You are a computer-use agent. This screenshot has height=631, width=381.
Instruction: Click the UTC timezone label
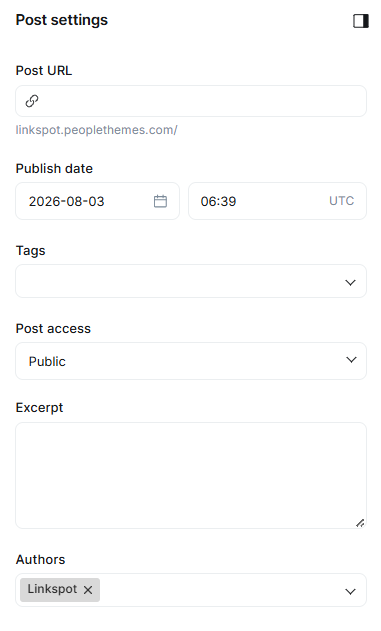(342, 201)
